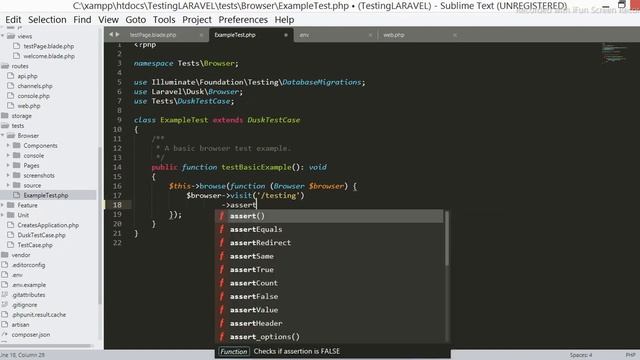Screen dimensions: 640x360
Task: Open .env.example in the sidebar
Action: tap(29, 285)
